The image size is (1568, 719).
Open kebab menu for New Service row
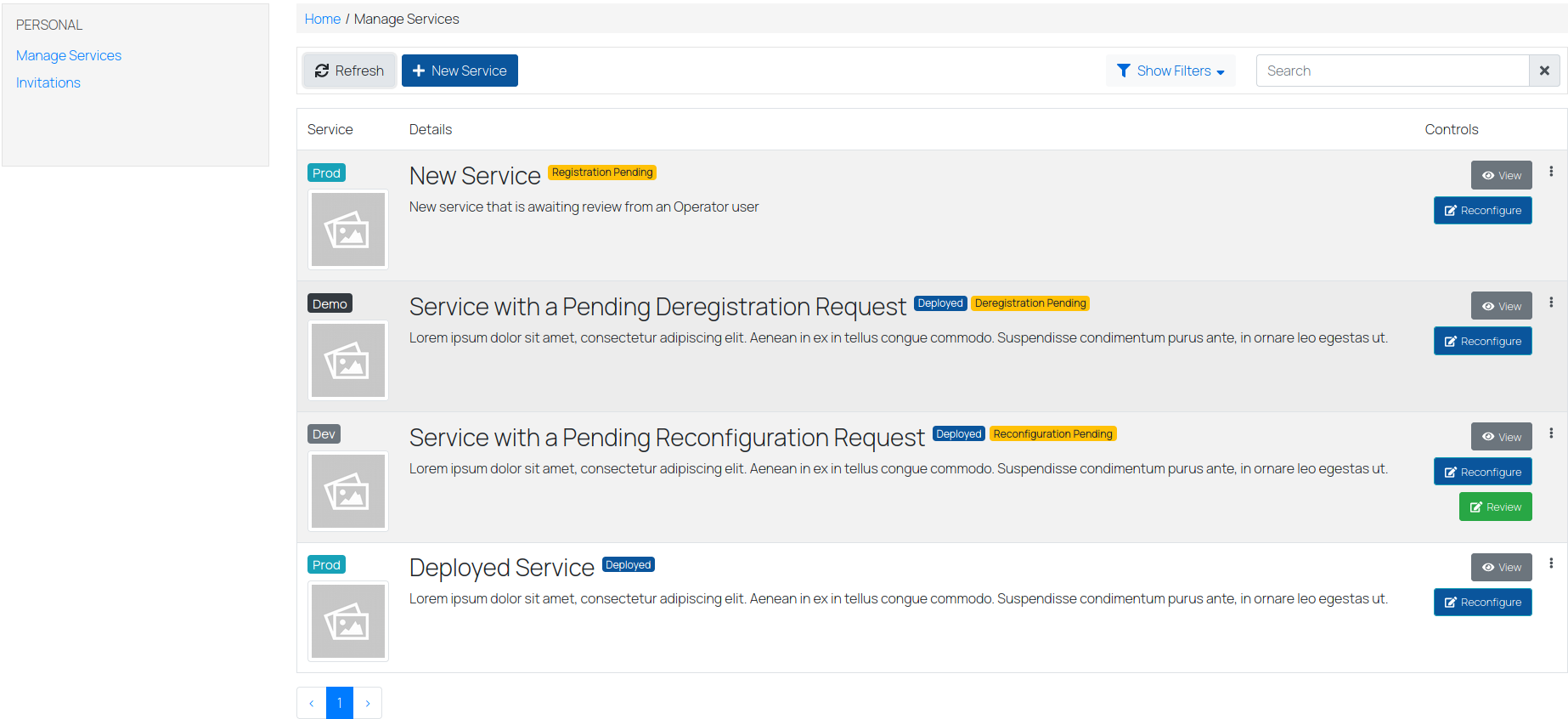(1551, 172)
